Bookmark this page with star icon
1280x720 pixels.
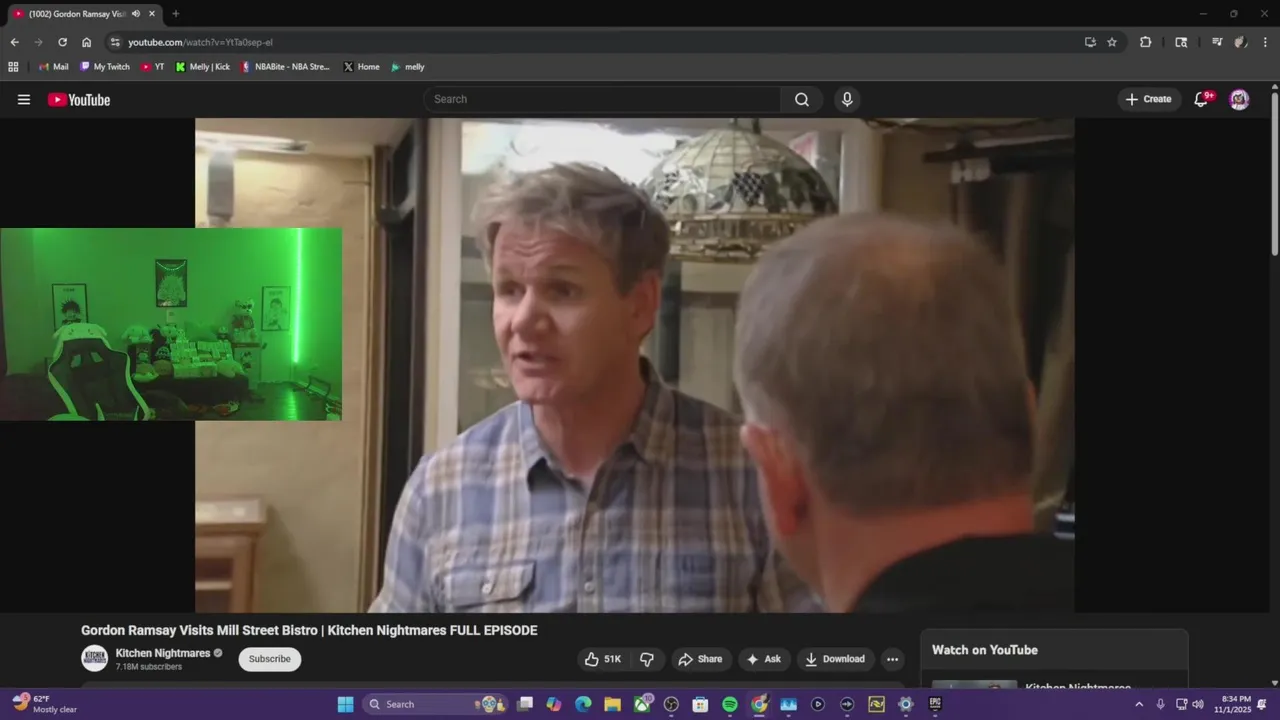(x=1112, y=42)
